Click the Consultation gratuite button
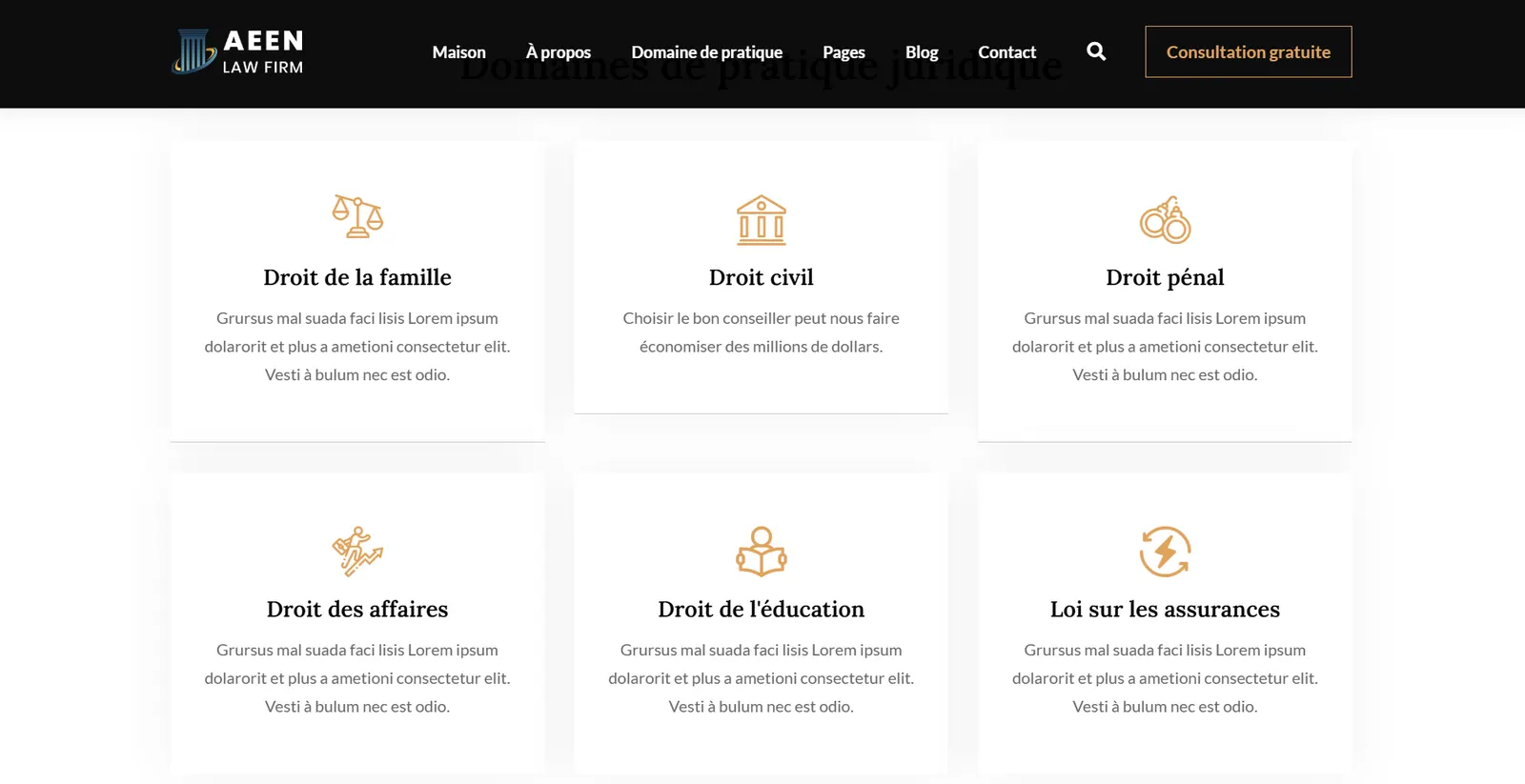 (x=1249, y=51)
